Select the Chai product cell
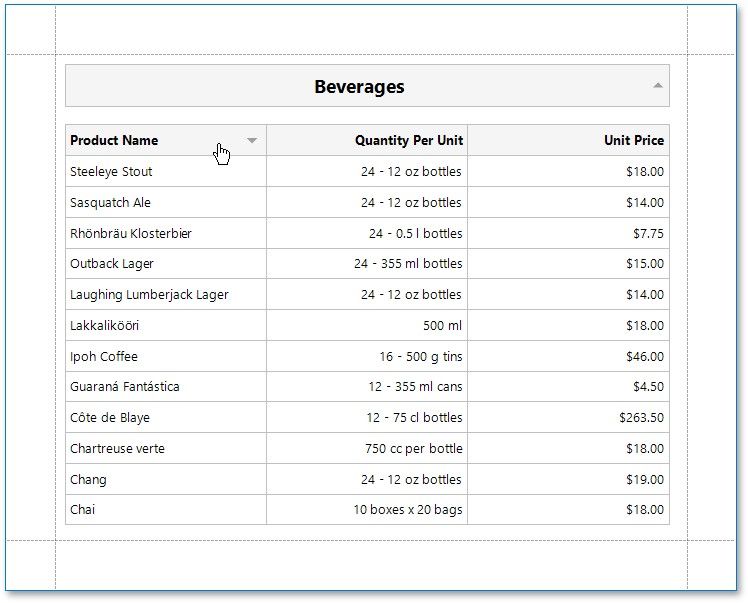The width and height of the screenshot is (748, 603). click(x=83, y=510)
